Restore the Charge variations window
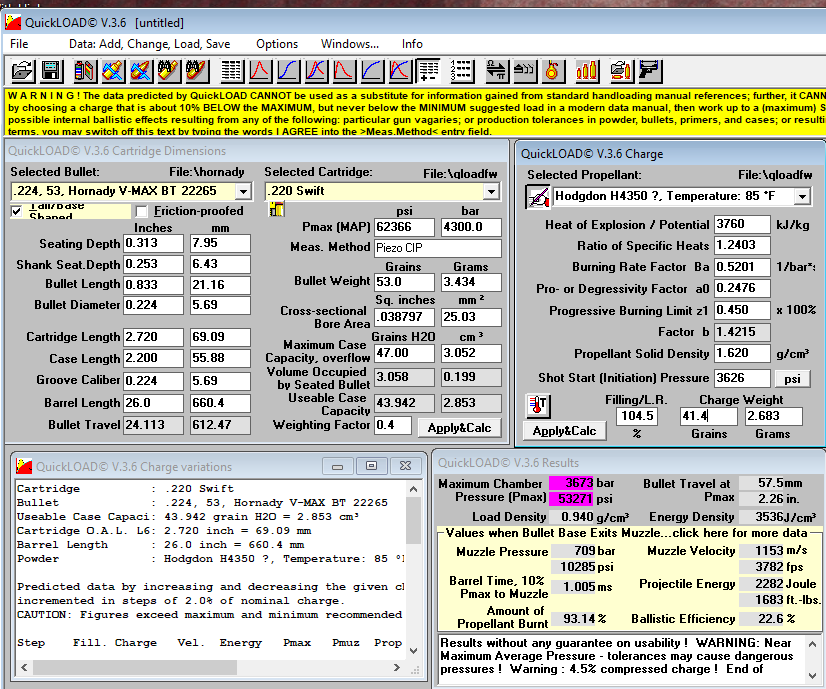The height and width of the screenshot is (689, 826). pyautogui.click(x=371, y=466)
